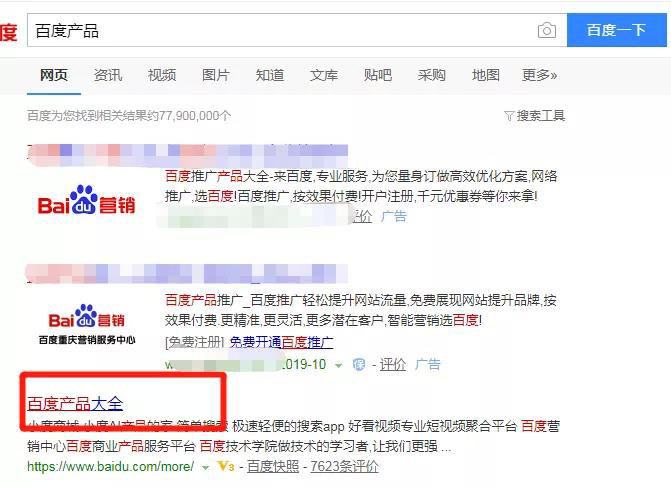This screenshot has height=489, width=671.
Task: Switch to the 资讯 tab
Action: (x=108, y=75)
